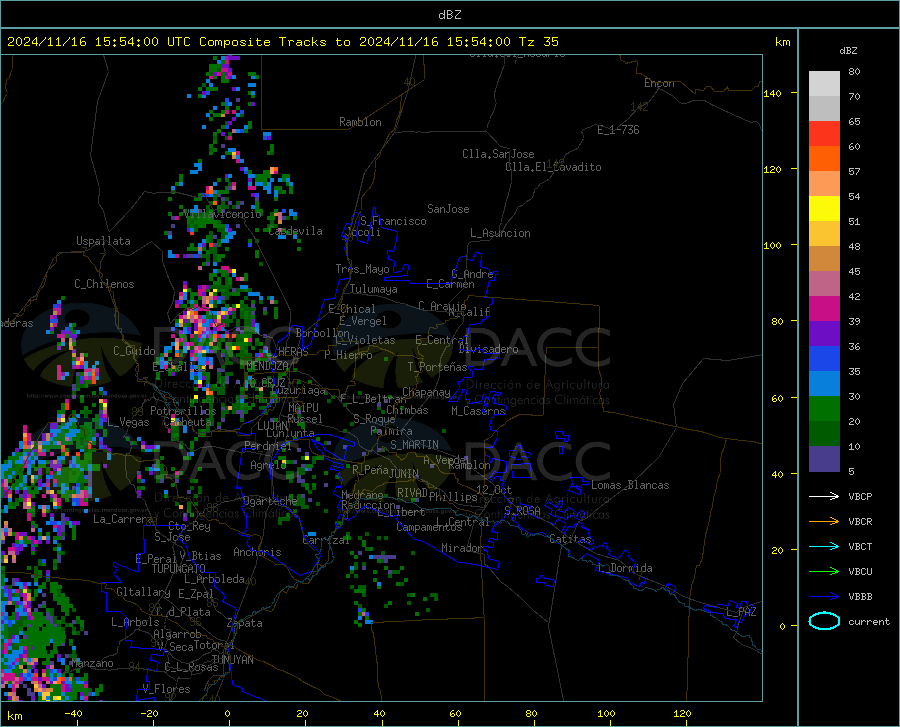Click the Uspallata label on map
Viewport: 900px width, 727px height.
103,241
